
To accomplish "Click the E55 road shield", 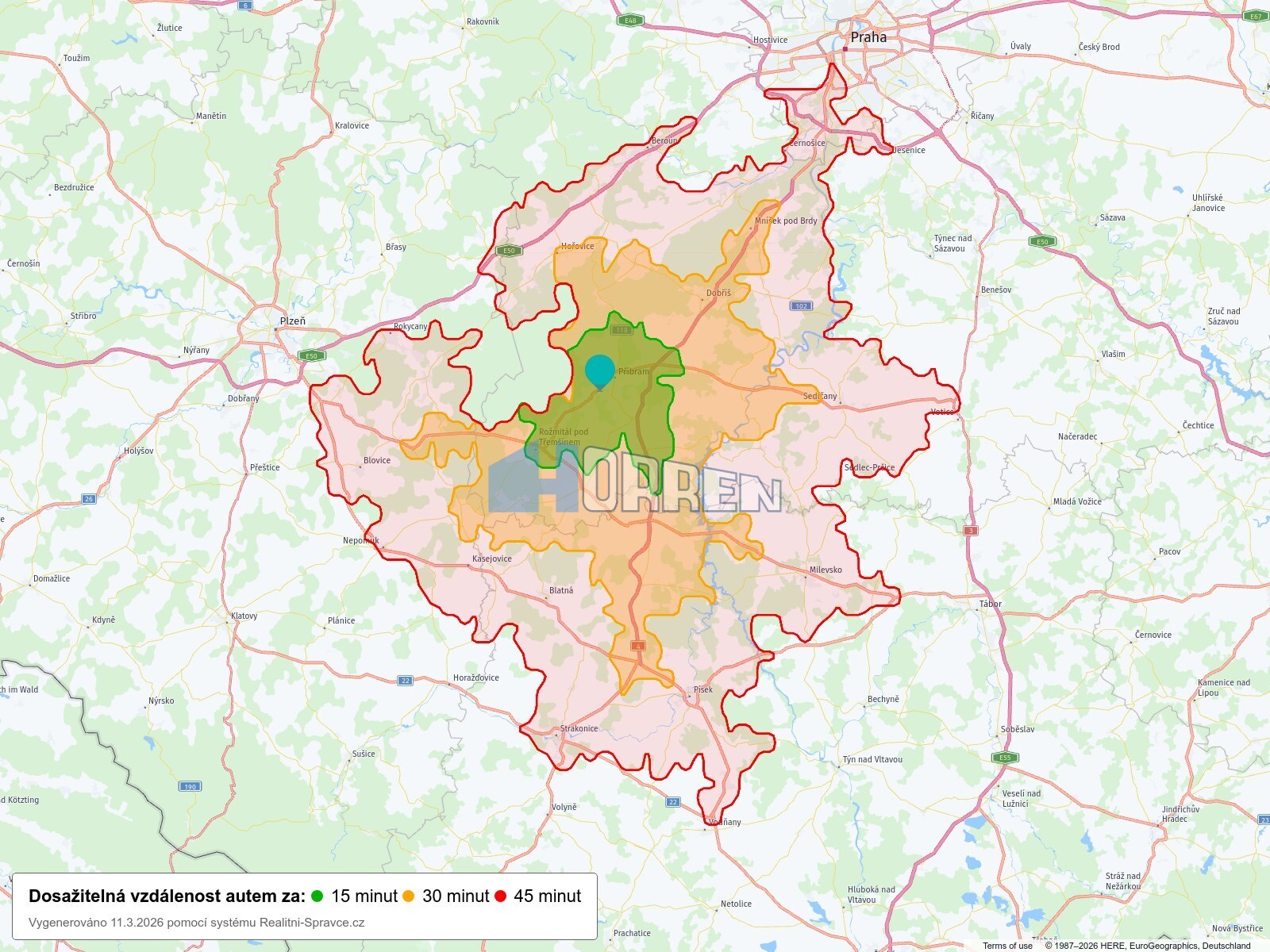I will pos(1005,758).
